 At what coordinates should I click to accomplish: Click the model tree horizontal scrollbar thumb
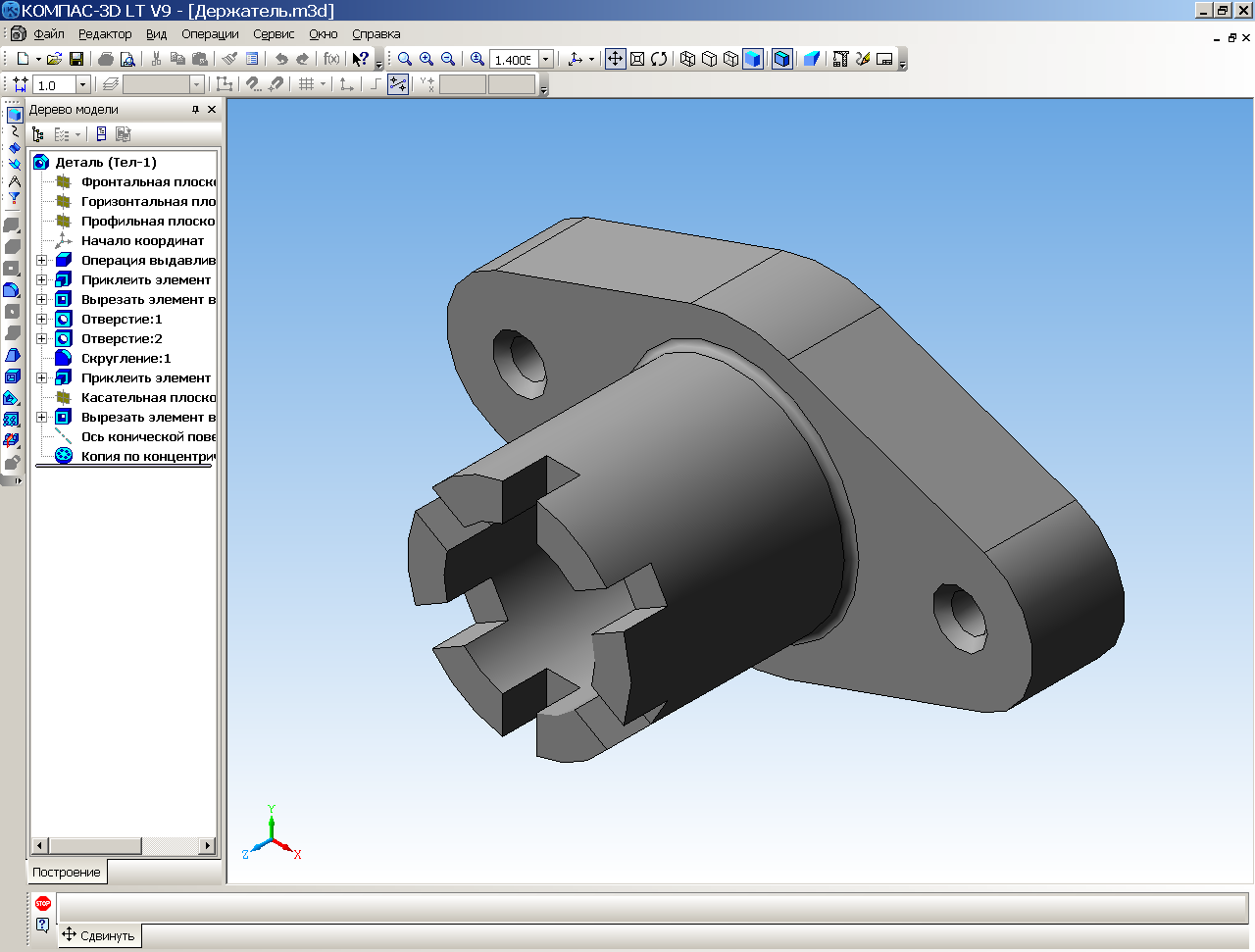pyautogui.click(x=96, y=846)
